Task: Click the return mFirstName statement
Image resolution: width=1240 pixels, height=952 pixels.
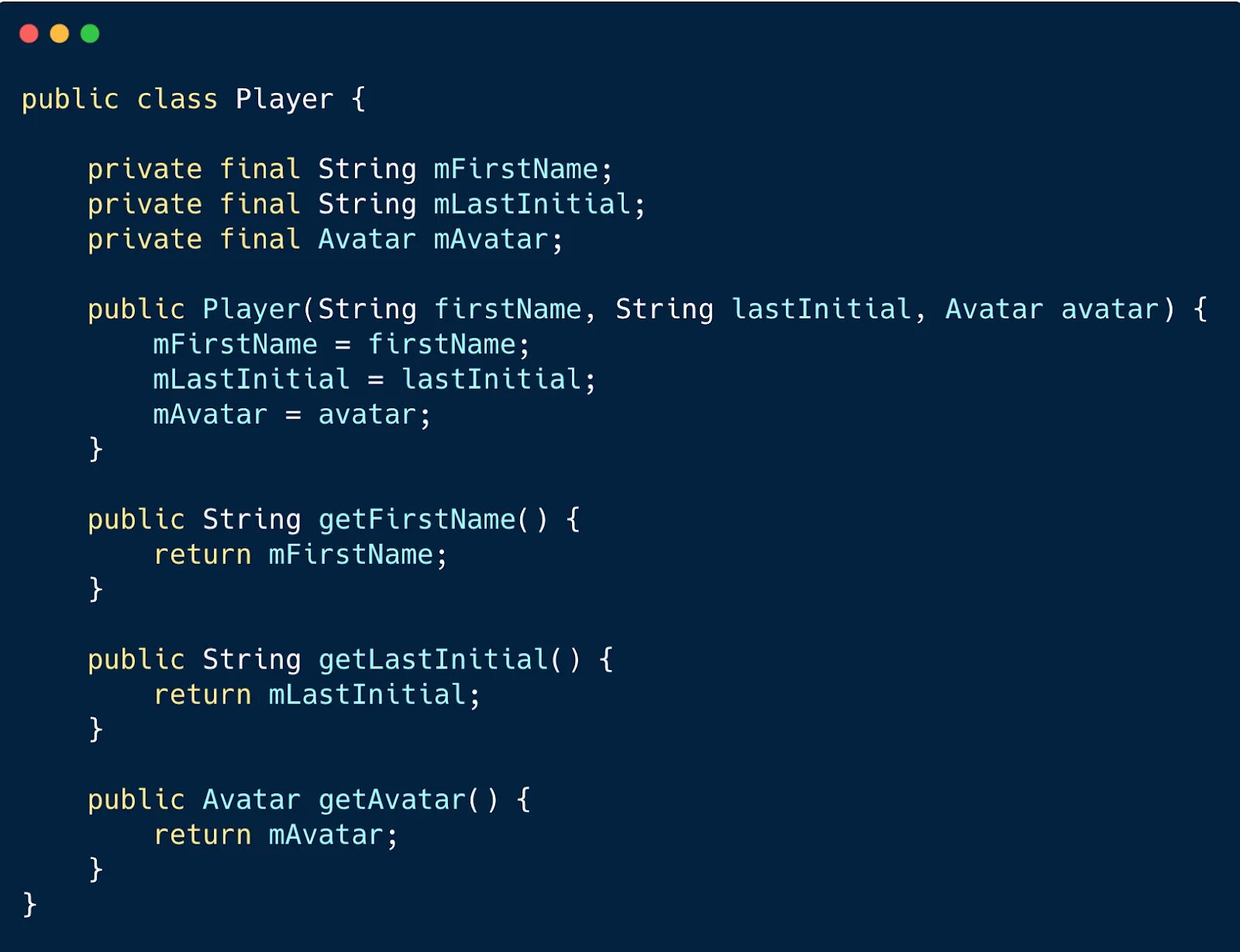Action: 300,555
